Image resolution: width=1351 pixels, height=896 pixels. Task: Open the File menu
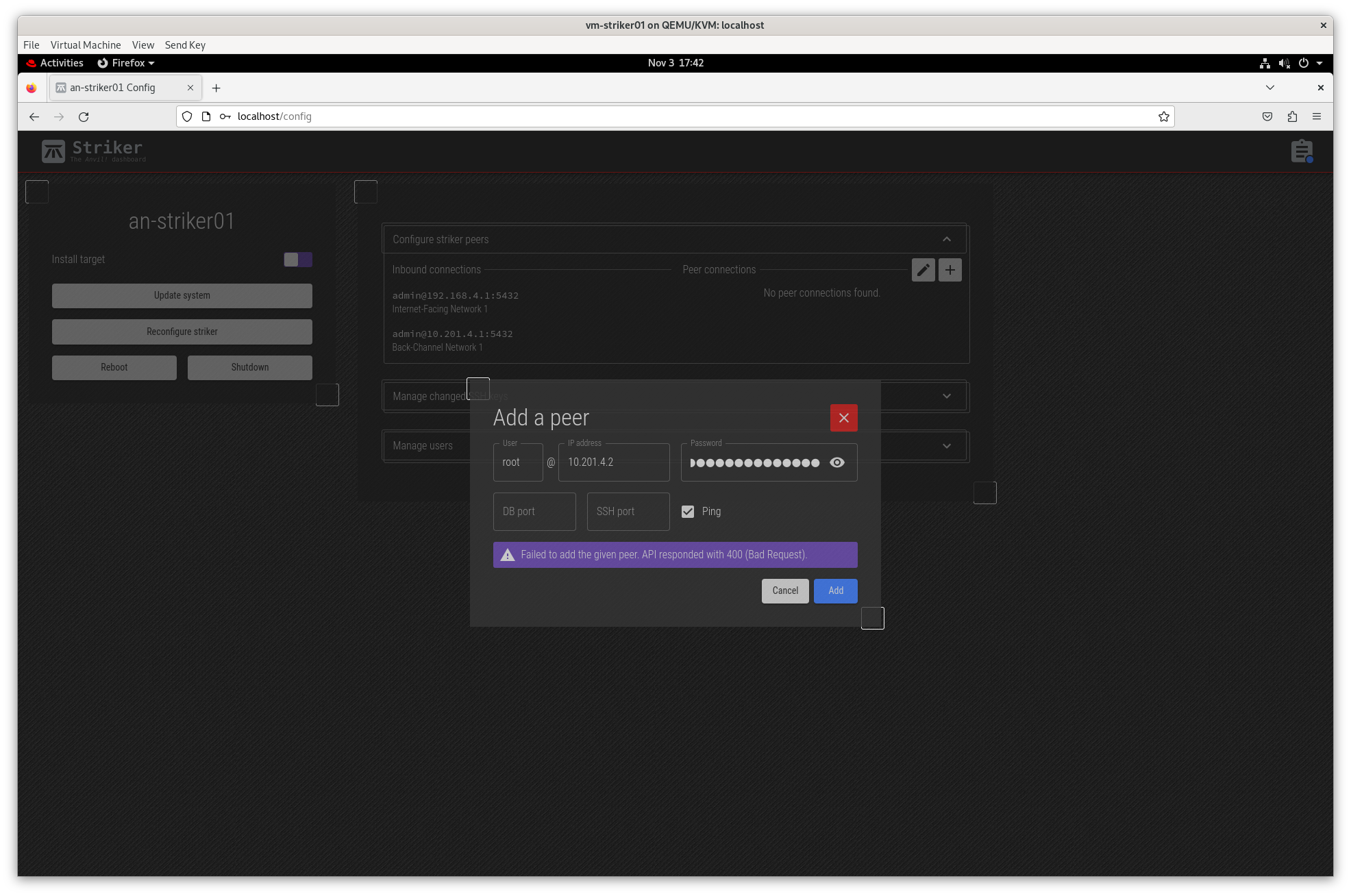32,45
